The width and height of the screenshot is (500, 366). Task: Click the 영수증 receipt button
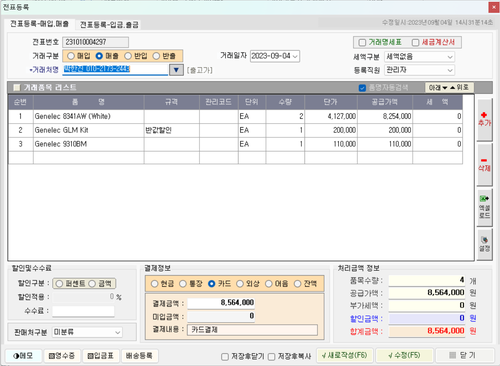tap(62, 356)
